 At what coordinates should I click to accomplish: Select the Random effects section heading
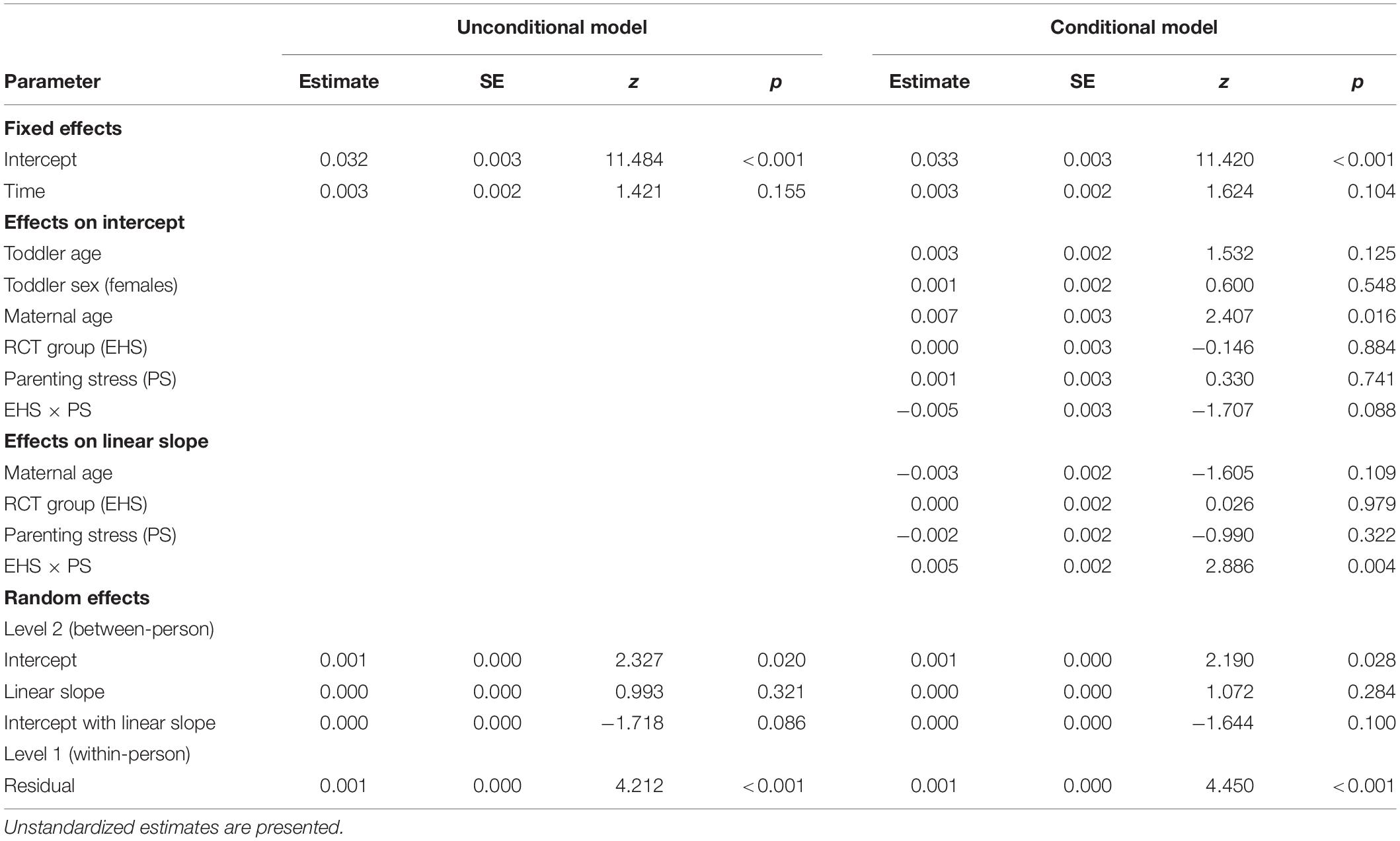point(77,598)
